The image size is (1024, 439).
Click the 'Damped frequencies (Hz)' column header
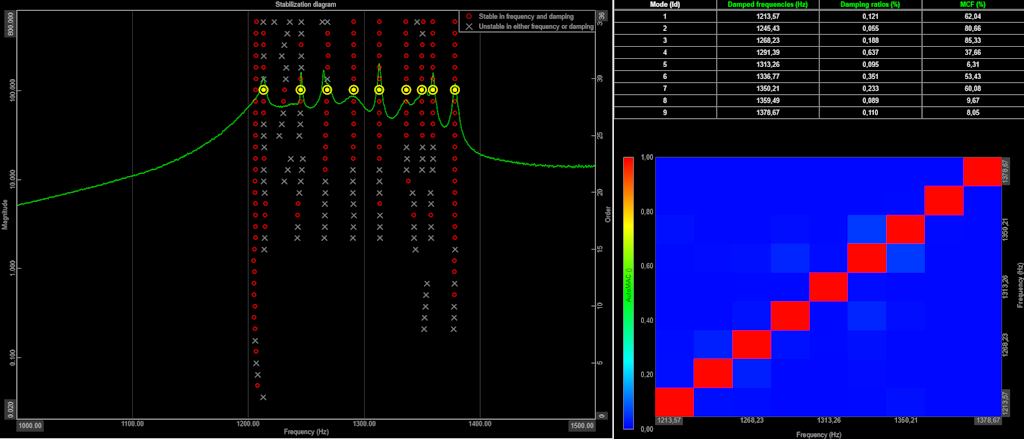[x=767, y=4]
